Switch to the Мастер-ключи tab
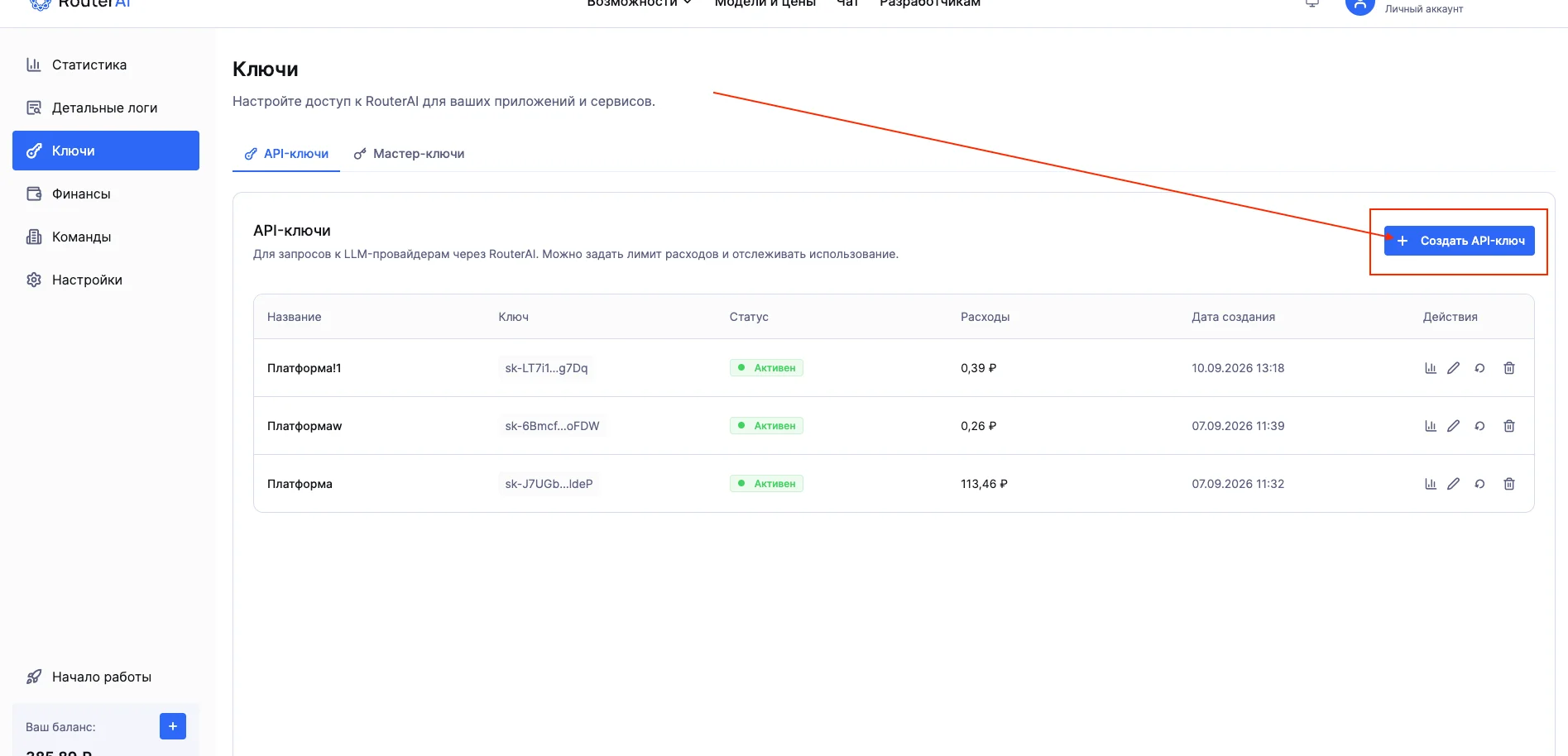Viewport: 1568px width, 756px height. (409, 154)
